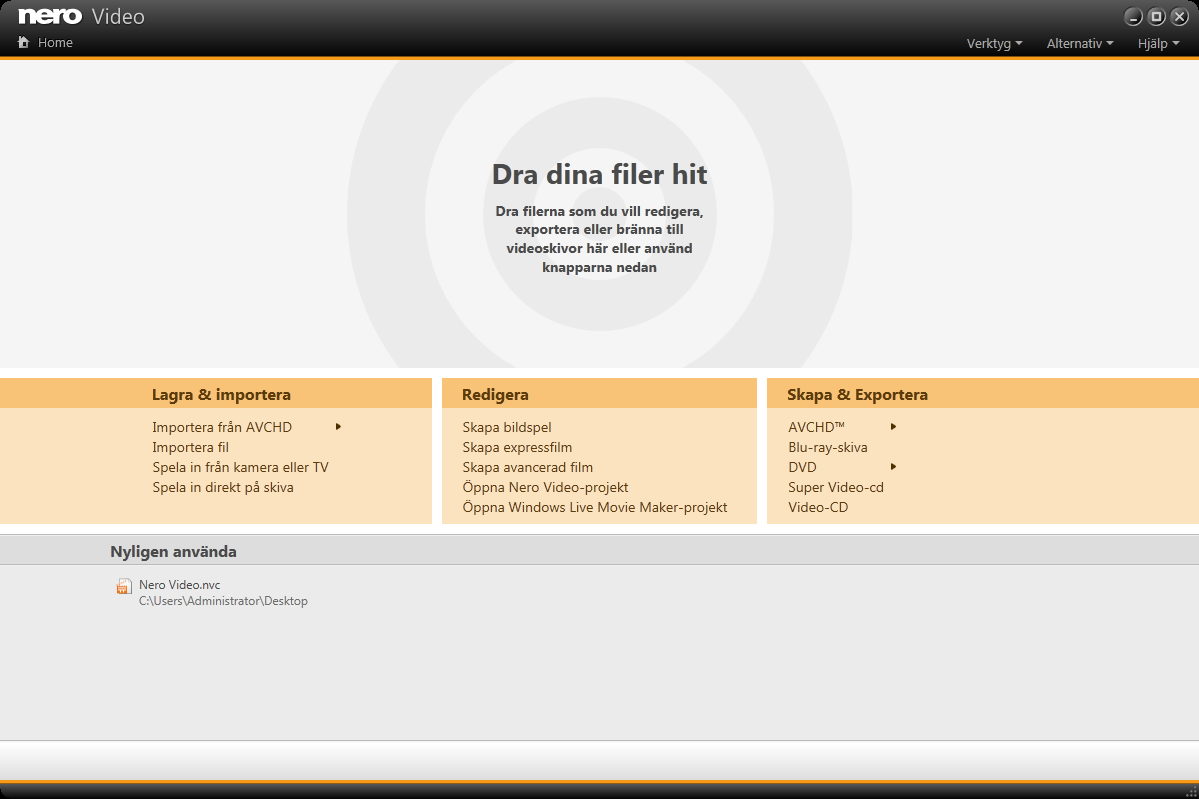Minimize the Nero Video window
1199x799 pixels.
tap(1133, 16)
